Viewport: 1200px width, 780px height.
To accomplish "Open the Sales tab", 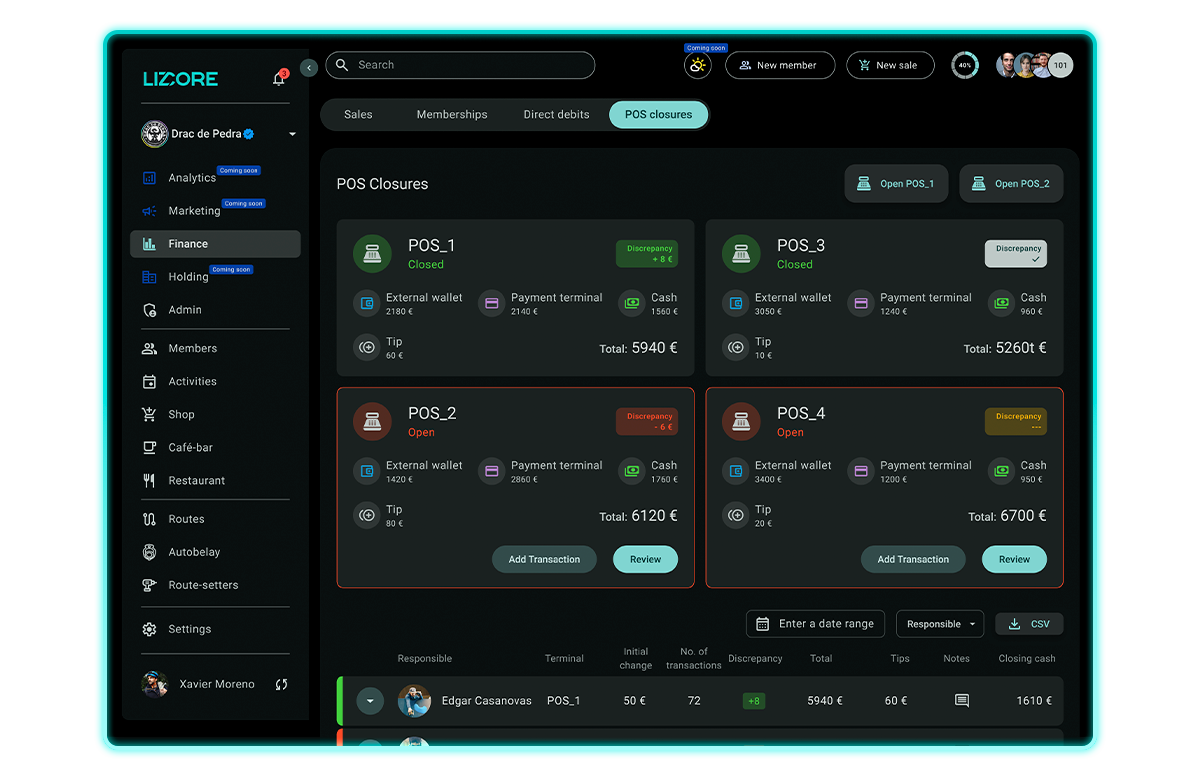I will 357,114.
